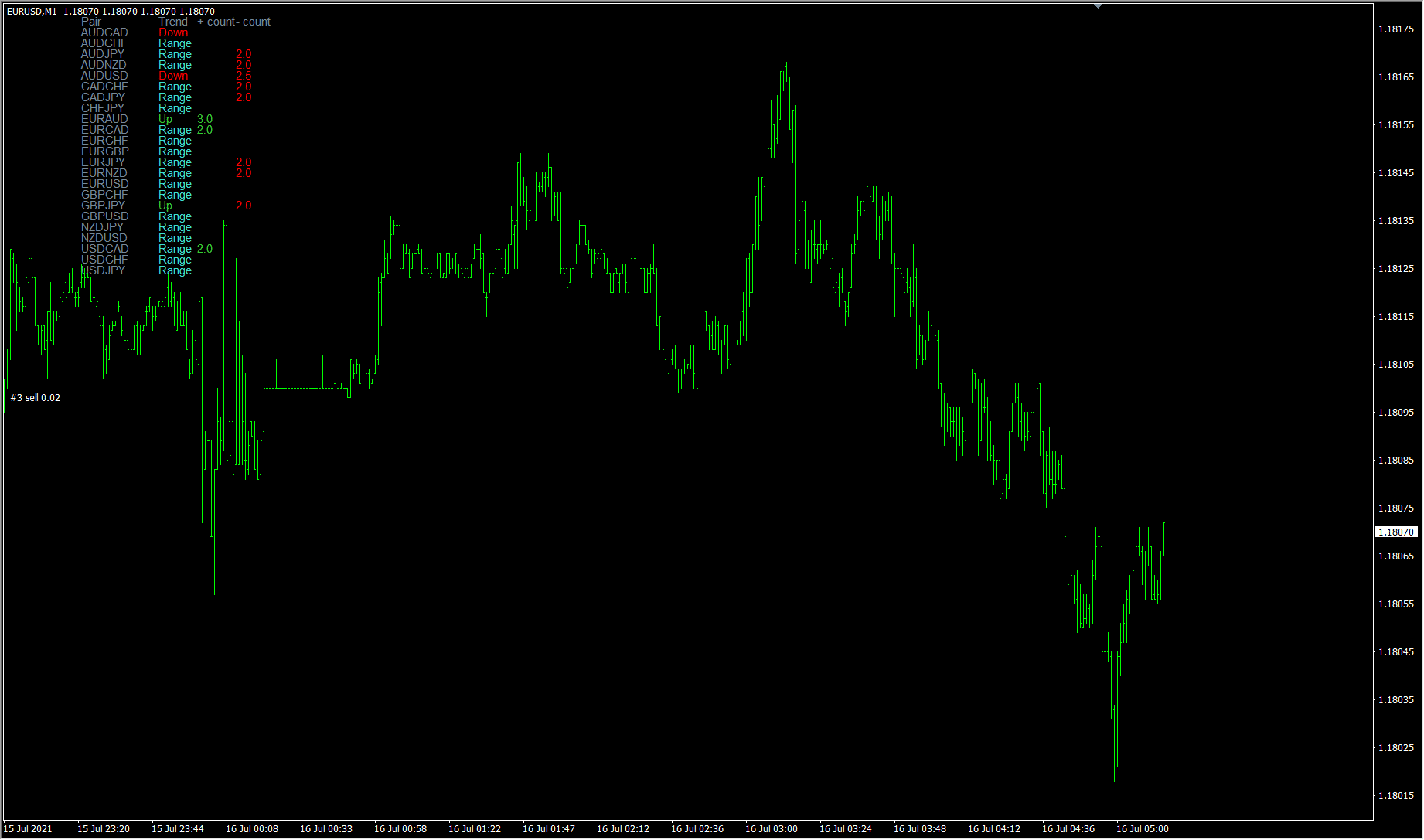The height and width of the screenshot is (840, 1424).
Task: Click the green Up trend for EURAUD
Action: pos(165,119)
